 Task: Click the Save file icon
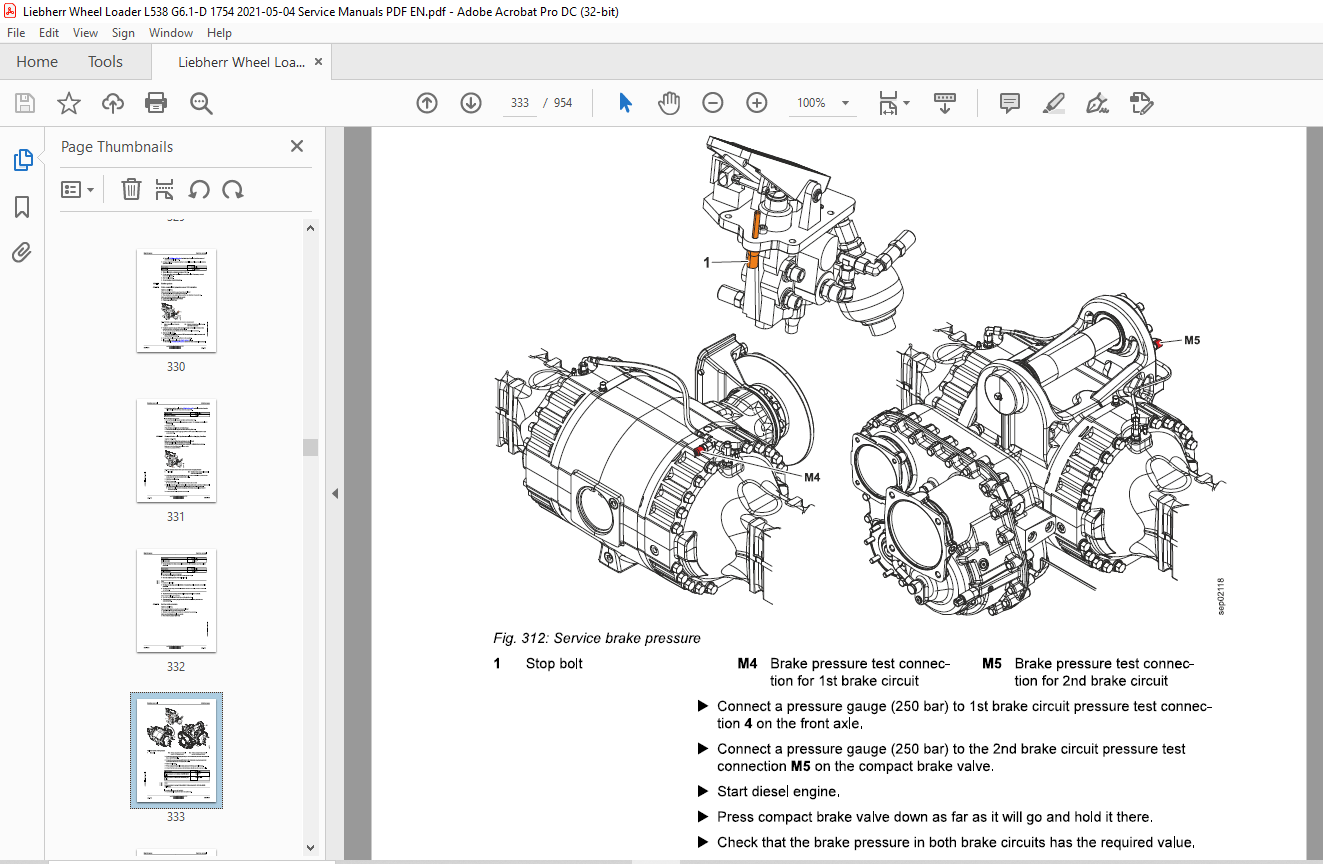25,103
